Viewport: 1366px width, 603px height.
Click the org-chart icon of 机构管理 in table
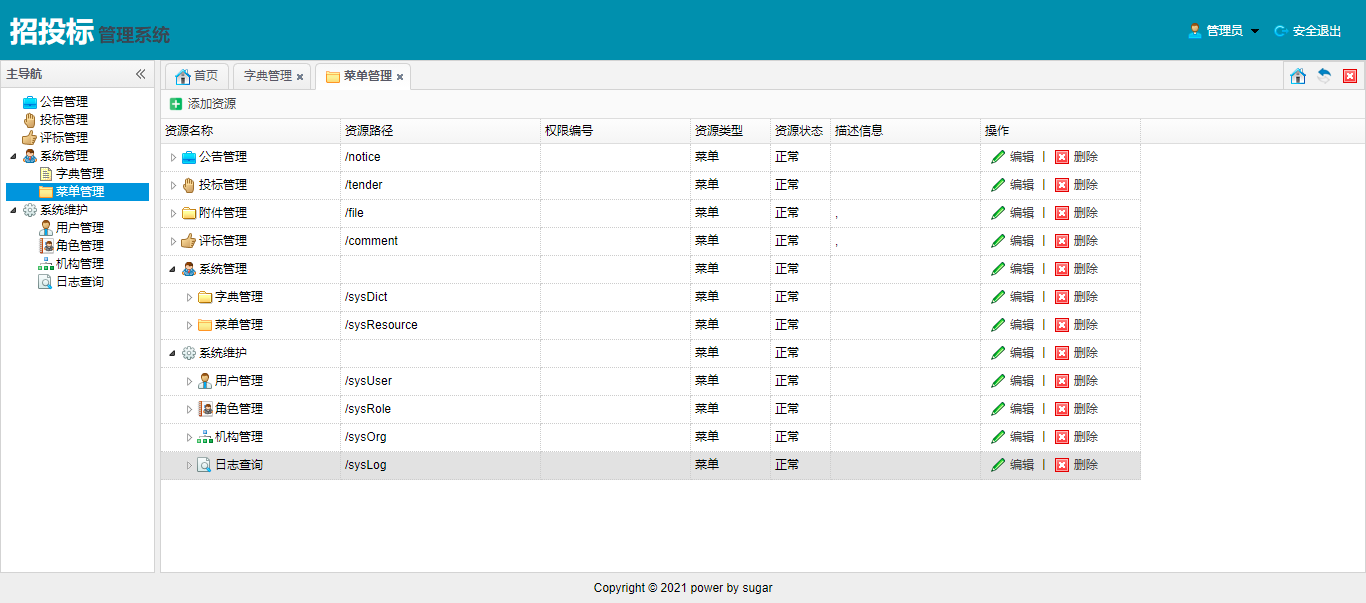click(x=205, y=437)
